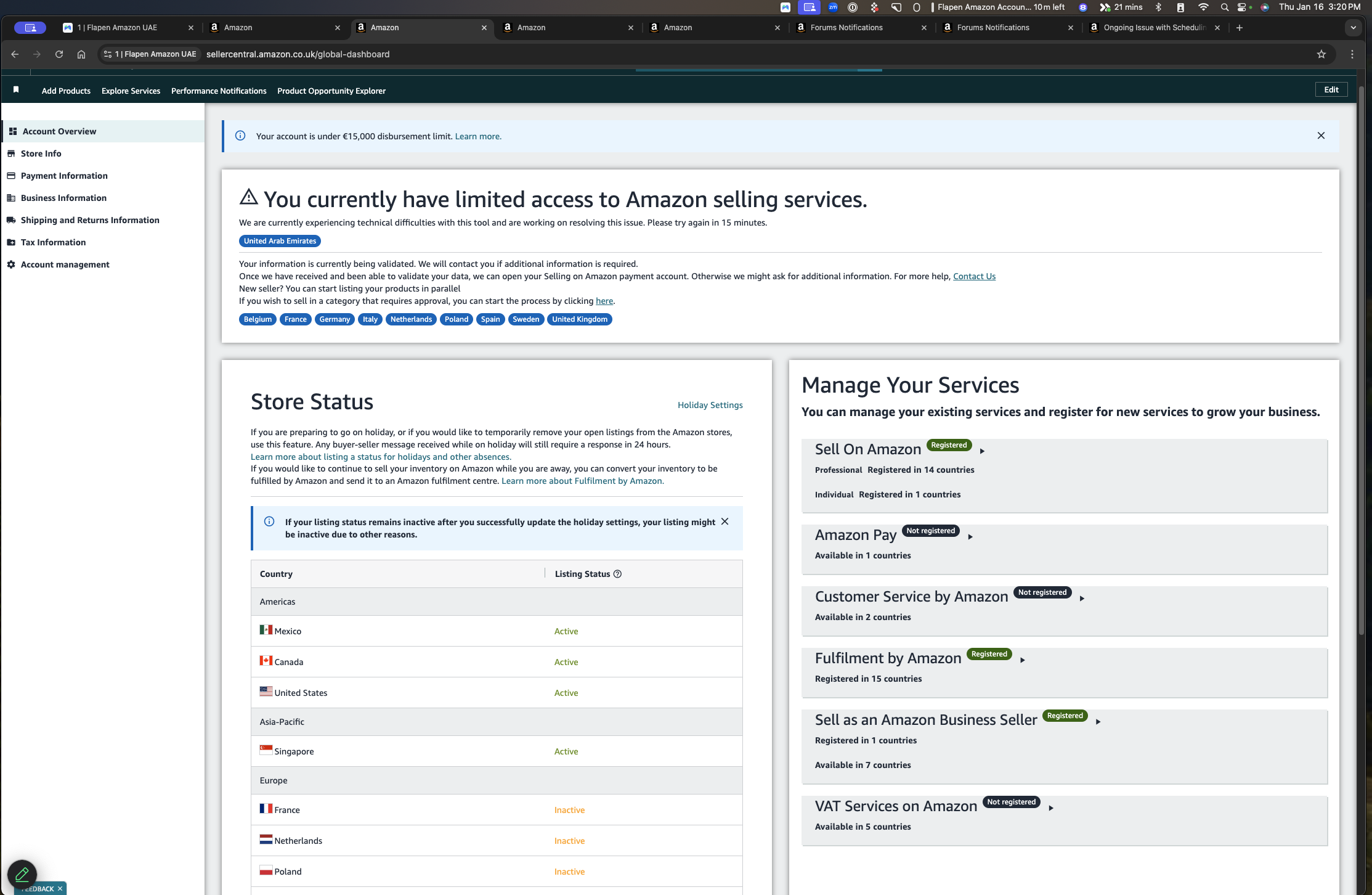Switch to the 1 | Flapen Amazon UAE tab

point(128,28)
